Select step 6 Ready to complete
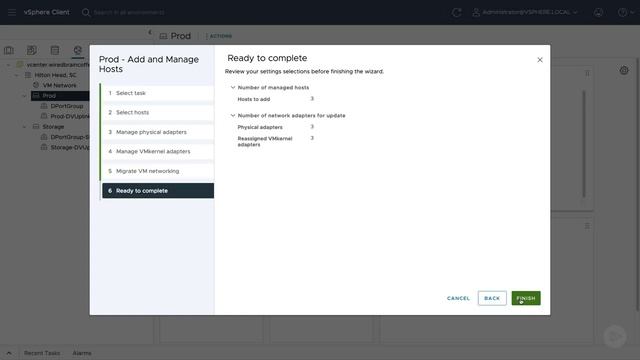The height and width of the screenshot is (360, 640). [x=158, y=191]
